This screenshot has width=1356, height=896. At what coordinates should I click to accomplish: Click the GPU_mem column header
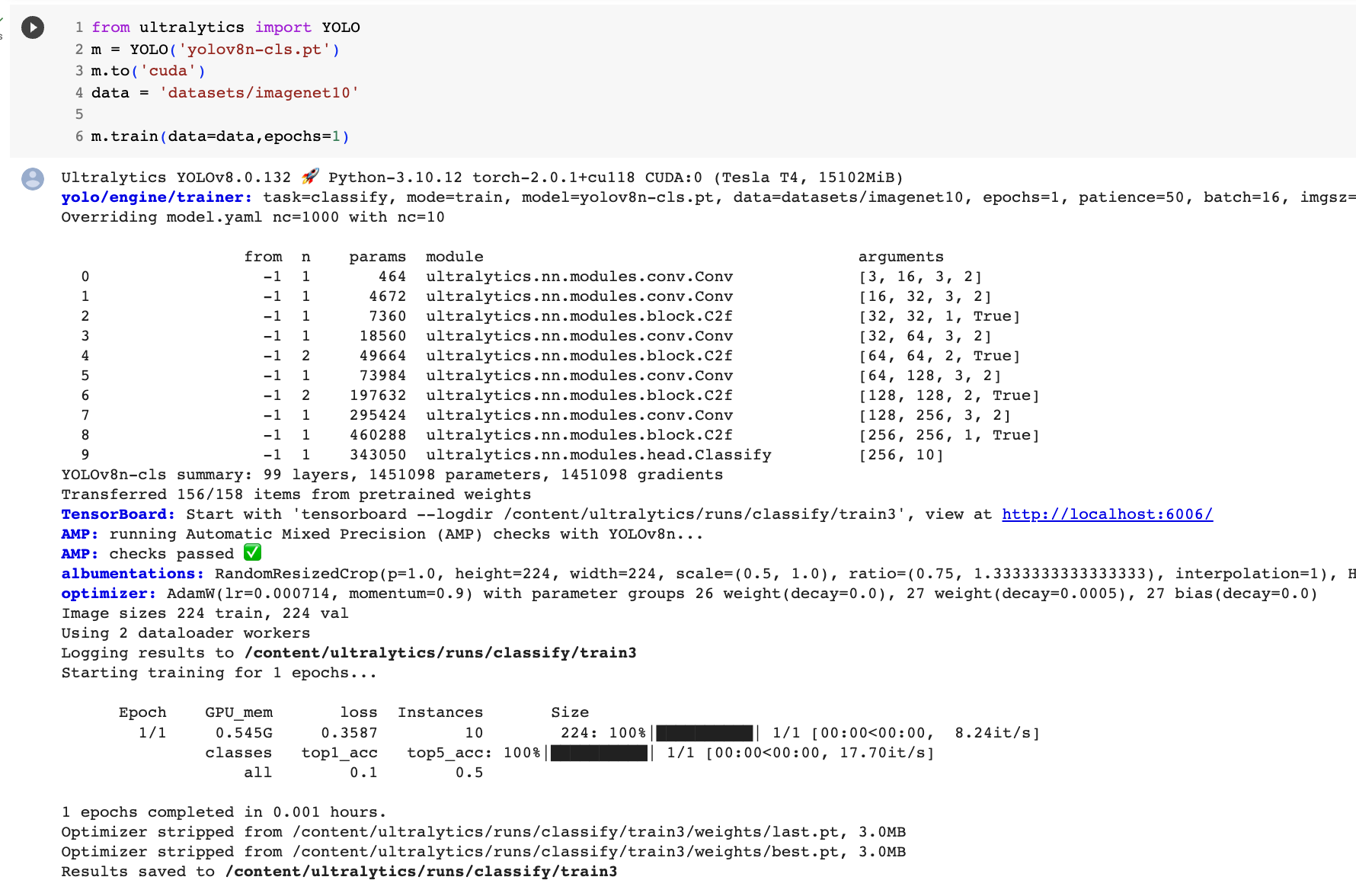238,712
